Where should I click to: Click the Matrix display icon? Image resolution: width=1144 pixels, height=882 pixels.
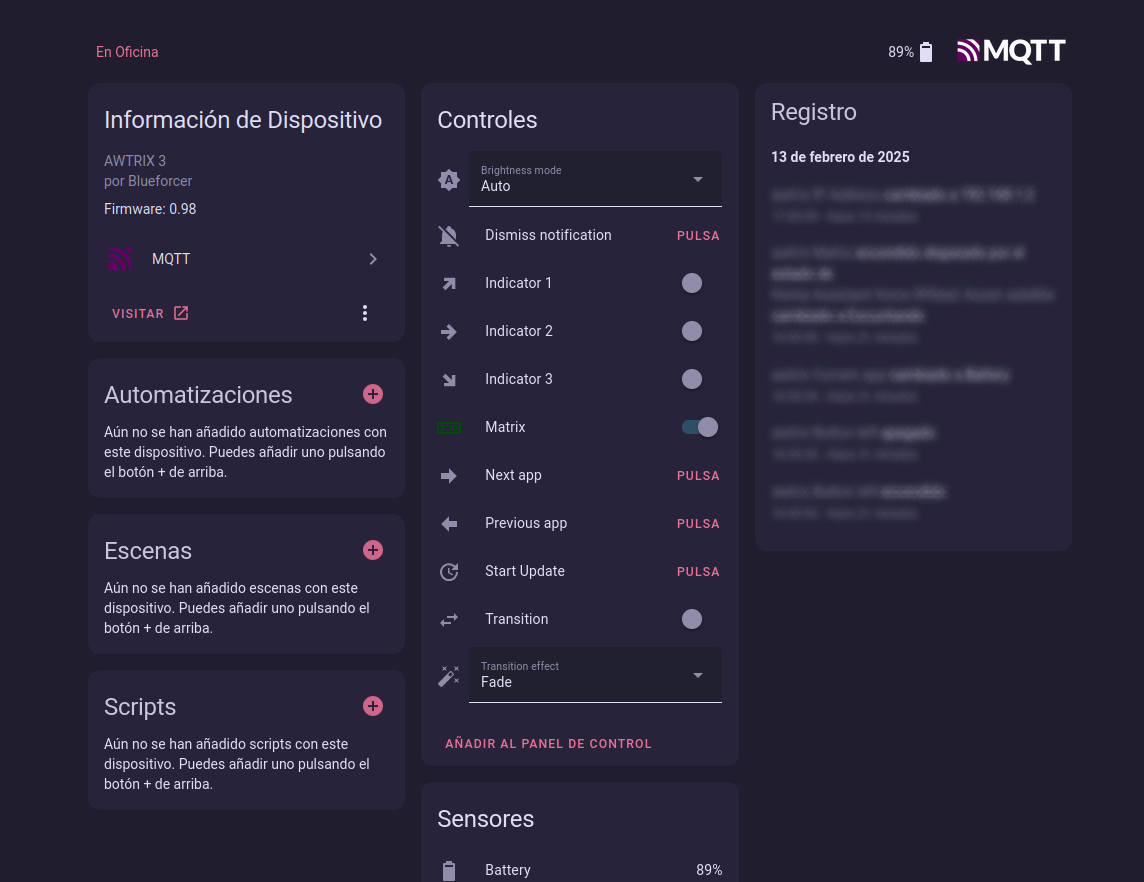click(x=449, y=428)
